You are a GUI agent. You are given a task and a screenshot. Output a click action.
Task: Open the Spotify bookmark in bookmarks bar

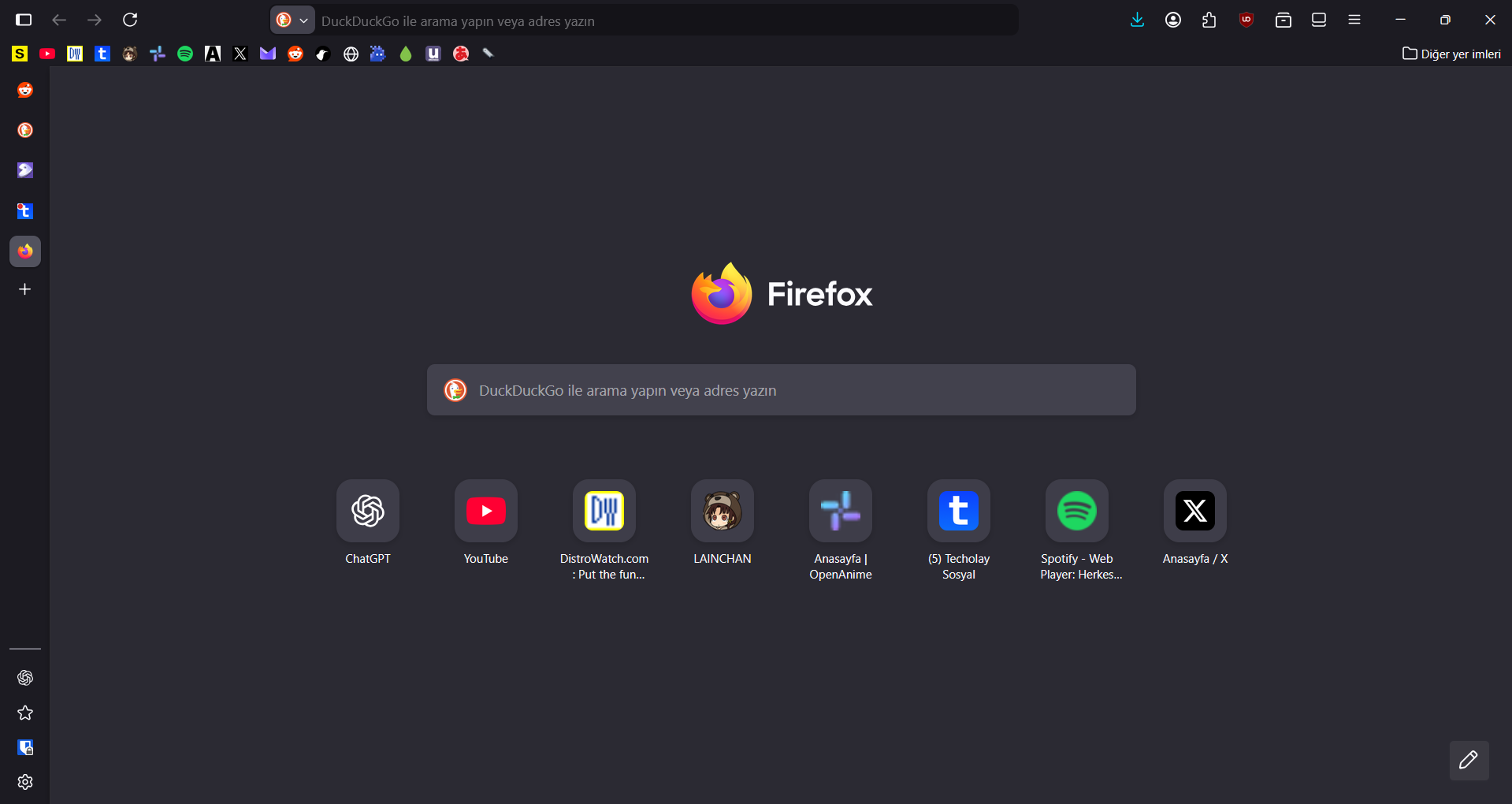tap(185, 54)
